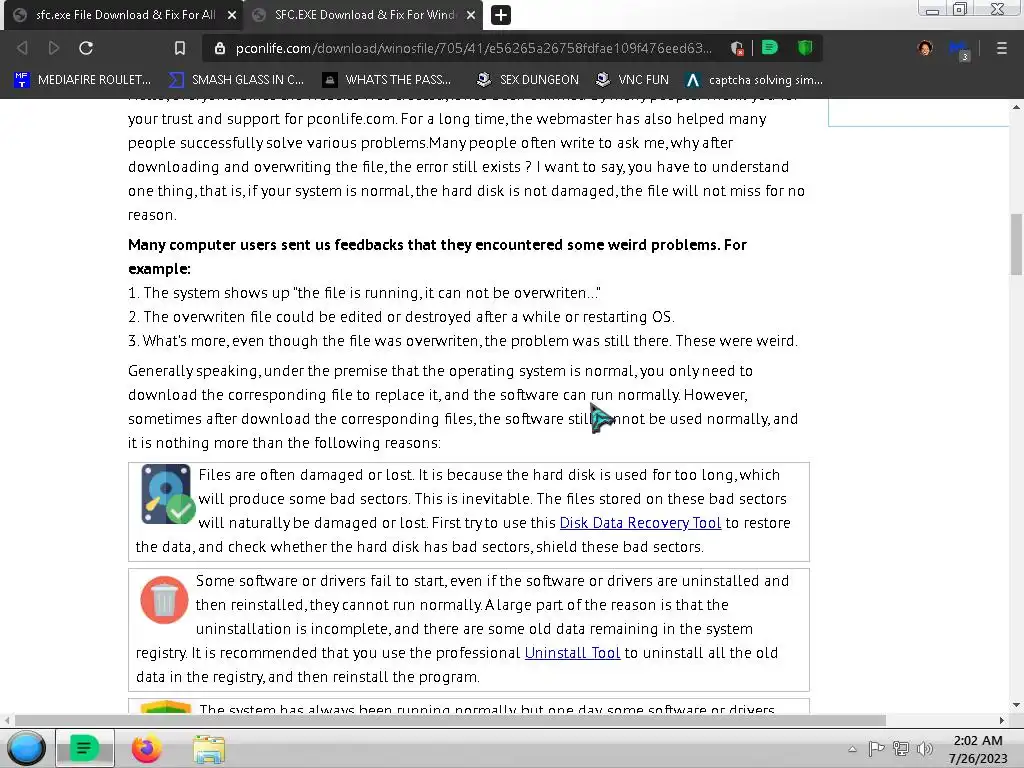Viewport: 1024px width, 768px height.
Task: Switch to sfc.exe File Download tab
Action: click(122, 15)
